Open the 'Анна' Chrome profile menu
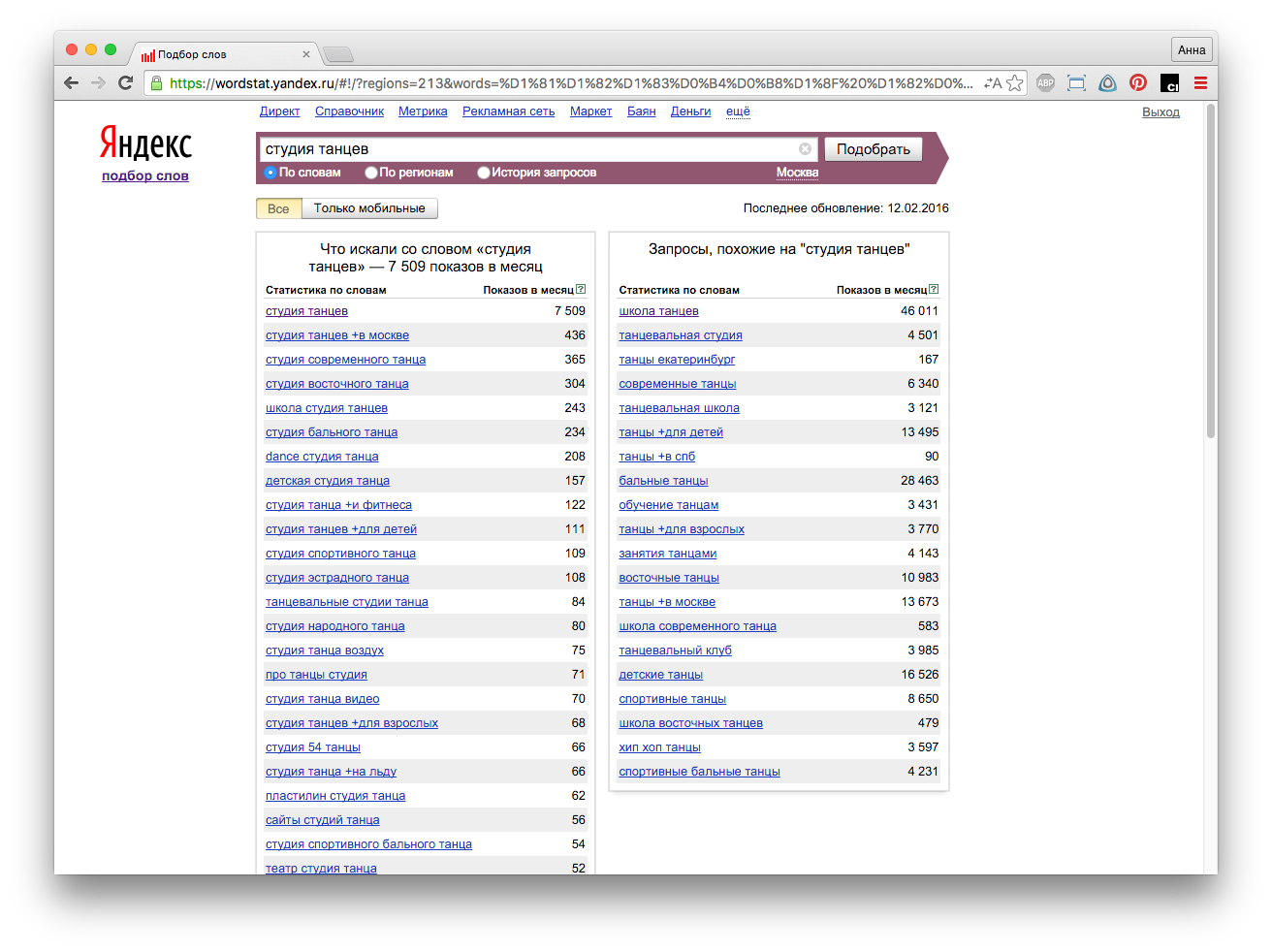Screen dimensions: 1272x952 [1192, 50]
